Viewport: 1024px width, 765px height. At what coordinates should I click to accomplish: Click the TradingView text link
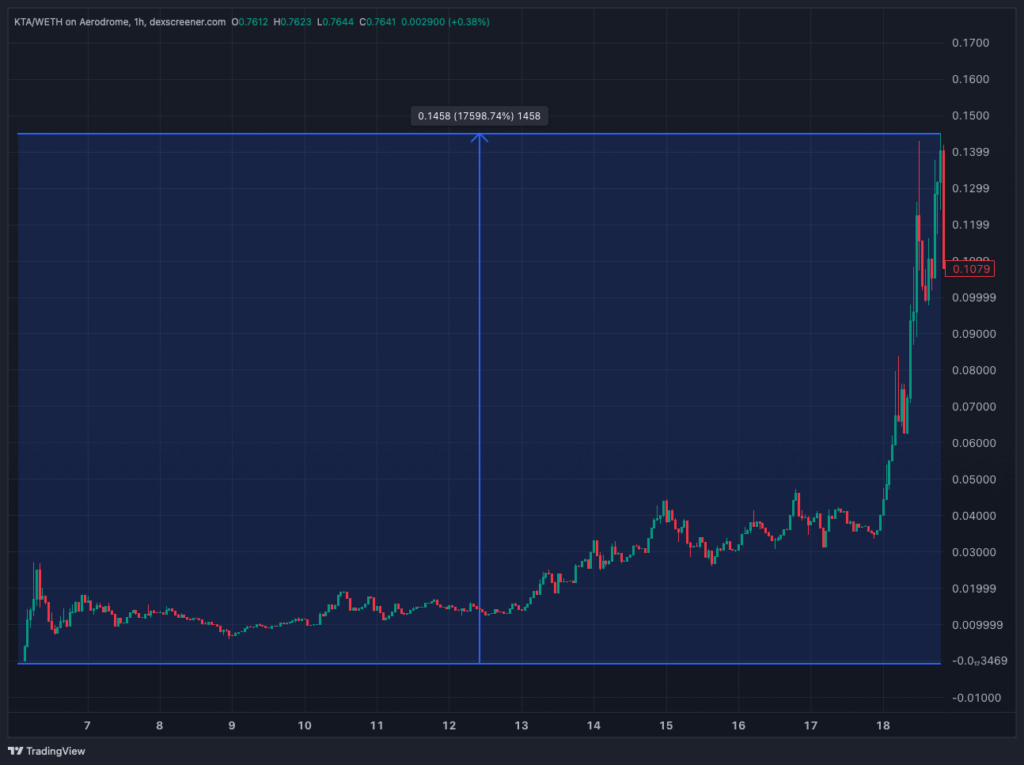point(54,751)
